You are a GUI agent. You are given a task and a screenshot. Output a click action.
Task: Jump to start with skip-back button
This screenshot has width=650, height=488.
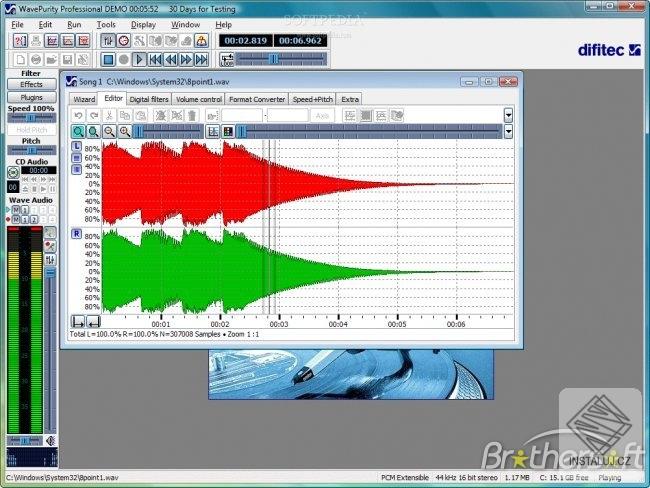[155, 60]
